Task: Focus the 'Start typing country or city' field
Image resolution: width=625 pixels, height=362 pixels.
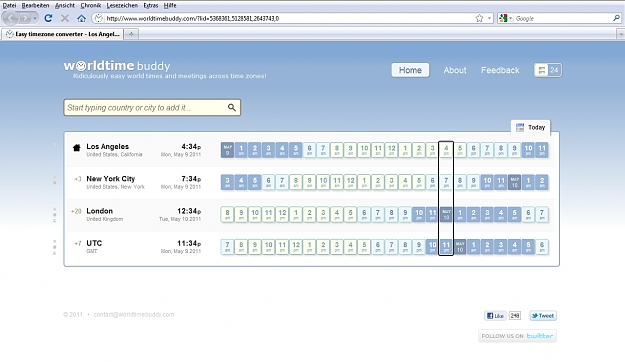Action: pos(152,108)
